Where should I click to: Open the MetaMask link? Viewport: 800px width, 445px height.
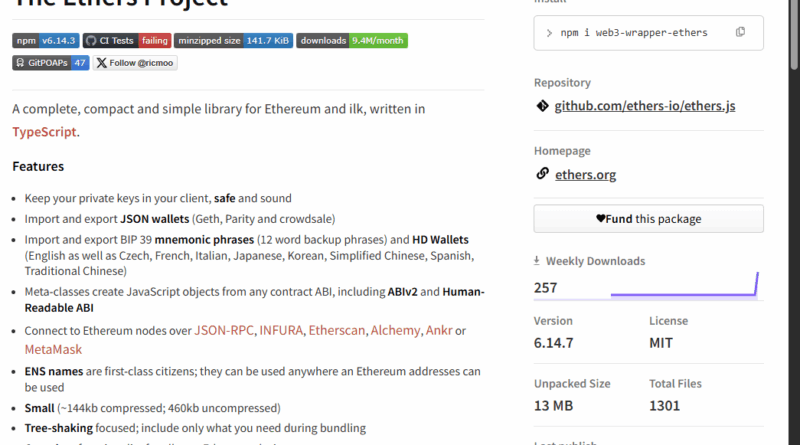(53, 350)
